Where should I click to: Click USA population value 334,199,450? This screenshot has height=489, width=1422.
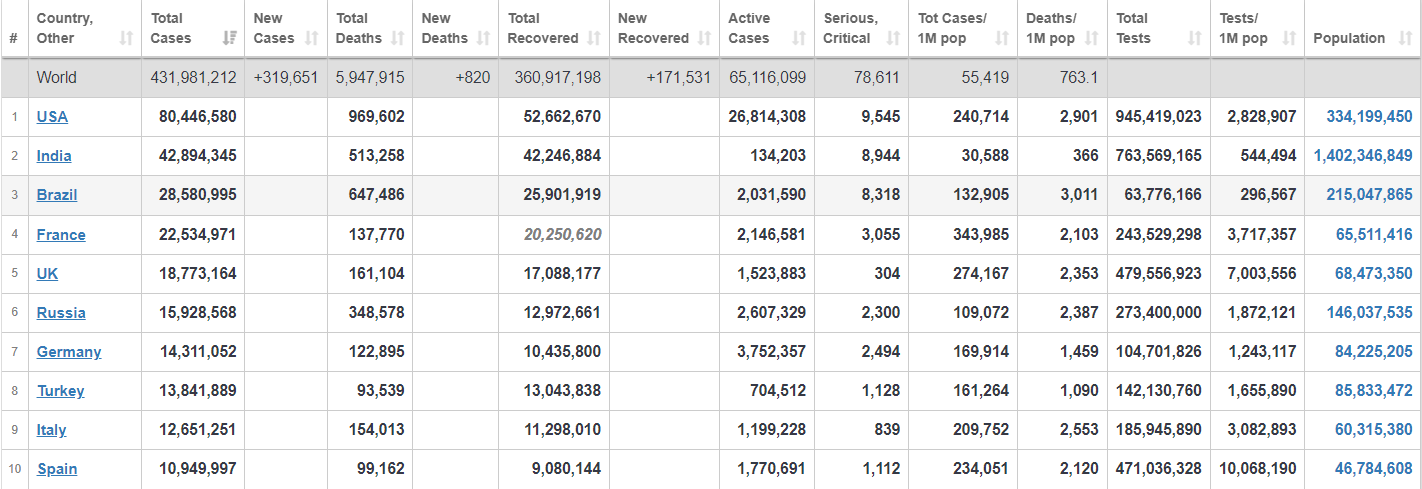1369,116
